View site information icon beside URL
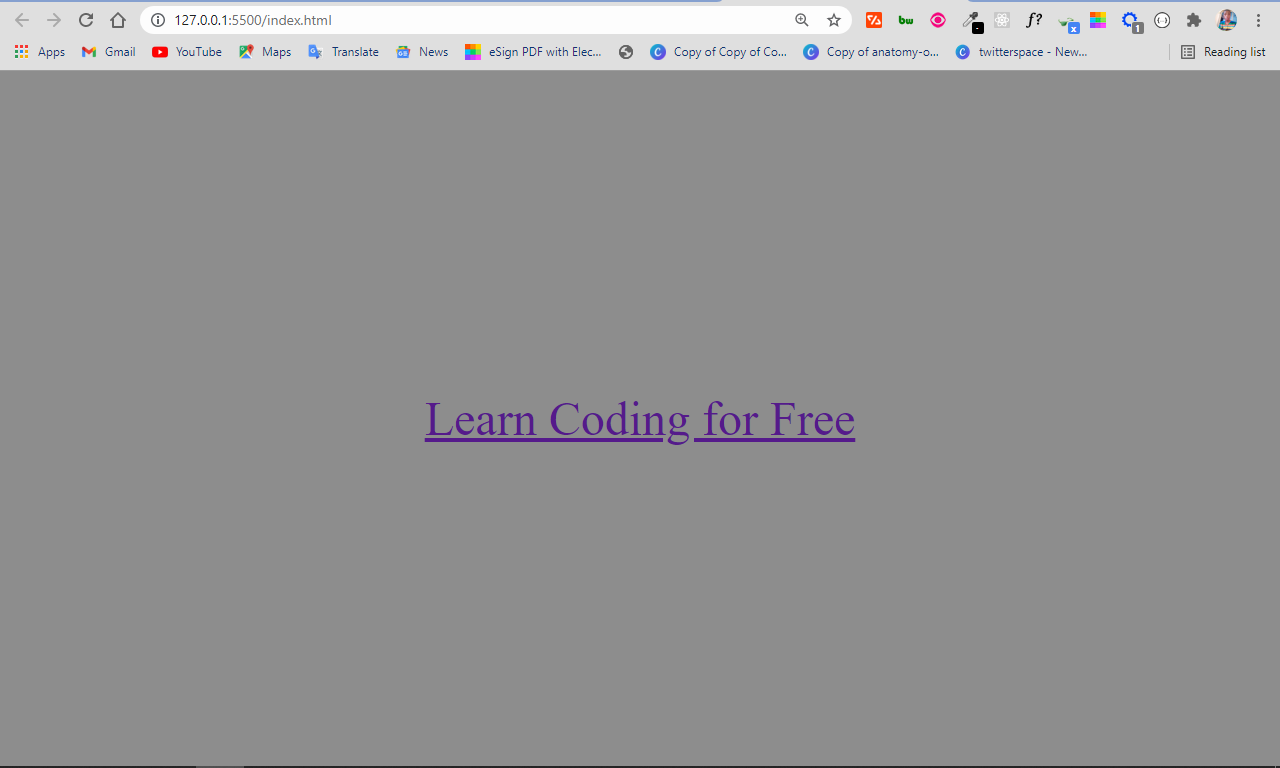 (x=158, y=20)
